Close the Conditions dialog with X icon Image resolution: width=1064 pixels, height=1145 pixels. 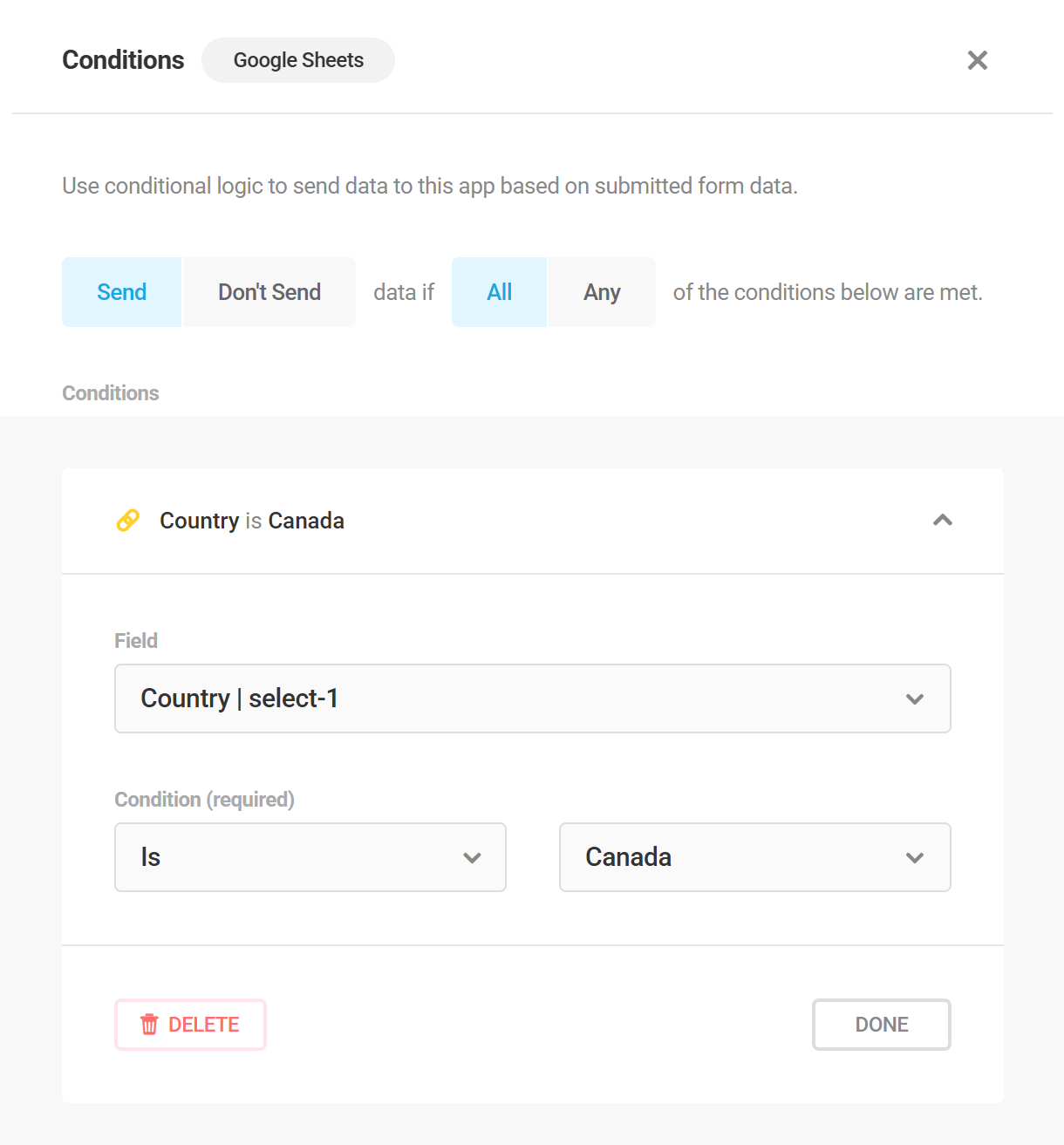[x=978, y=60]
